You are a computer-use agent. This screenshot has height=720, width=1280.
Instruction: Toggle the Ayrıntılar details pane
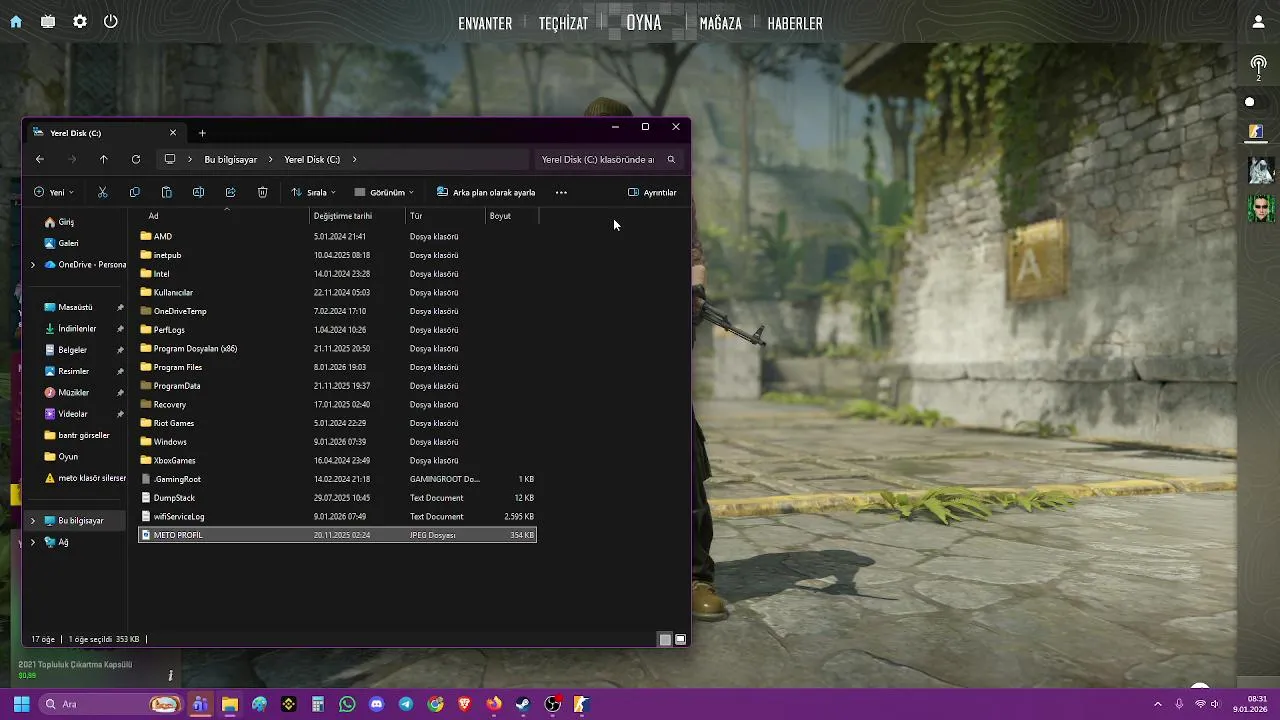(652, 192)
